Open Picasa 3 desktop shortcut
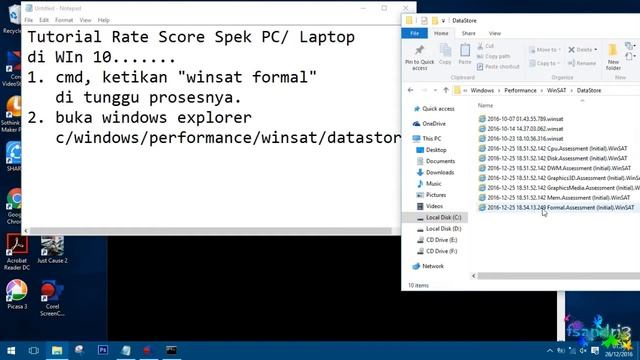Viewport: 640px width, 360px height. 17,295
